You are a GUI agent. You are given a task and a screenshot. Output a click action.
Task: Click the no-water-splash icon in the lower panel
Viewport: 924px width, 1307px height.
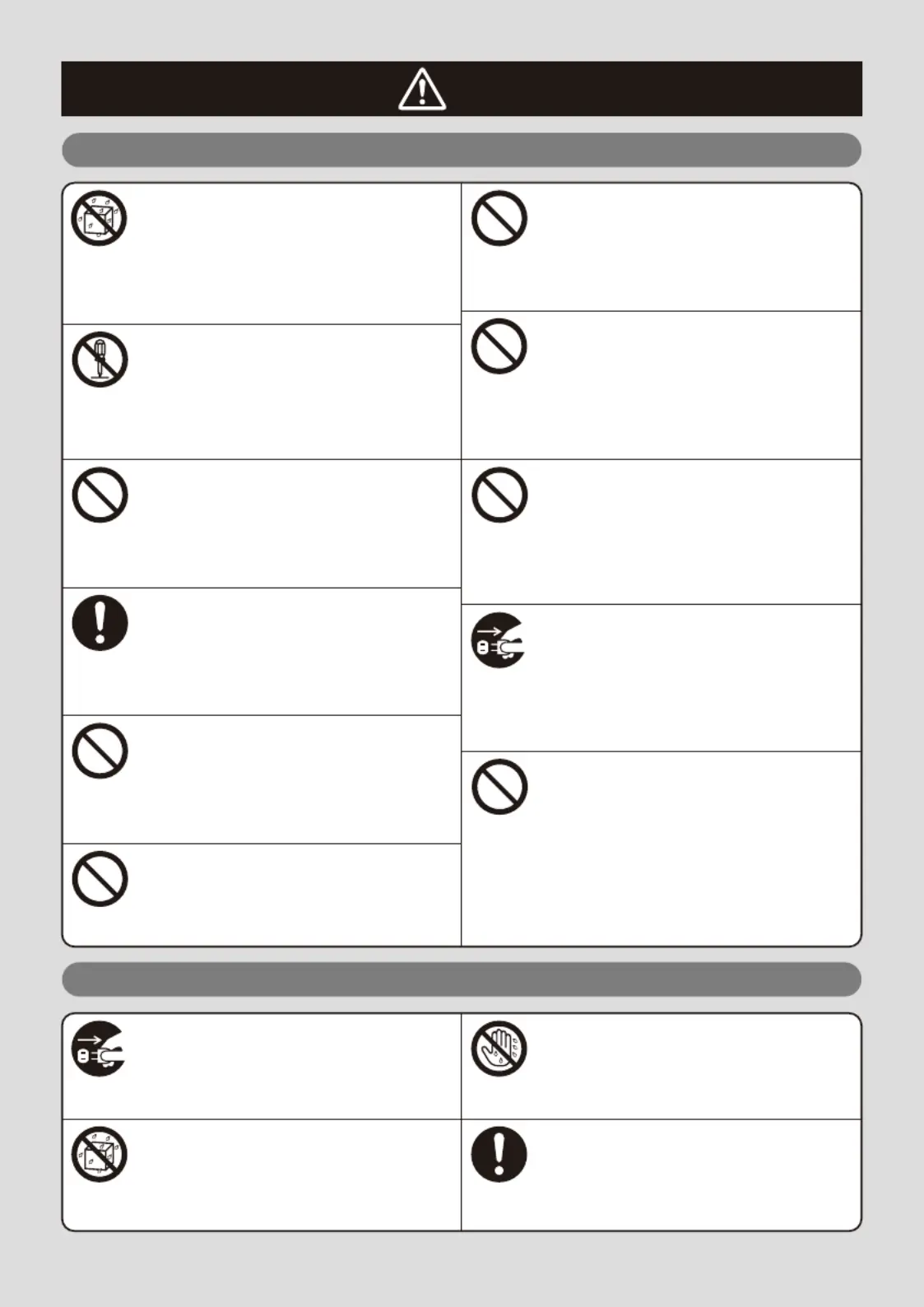[x=99, y=1155]
